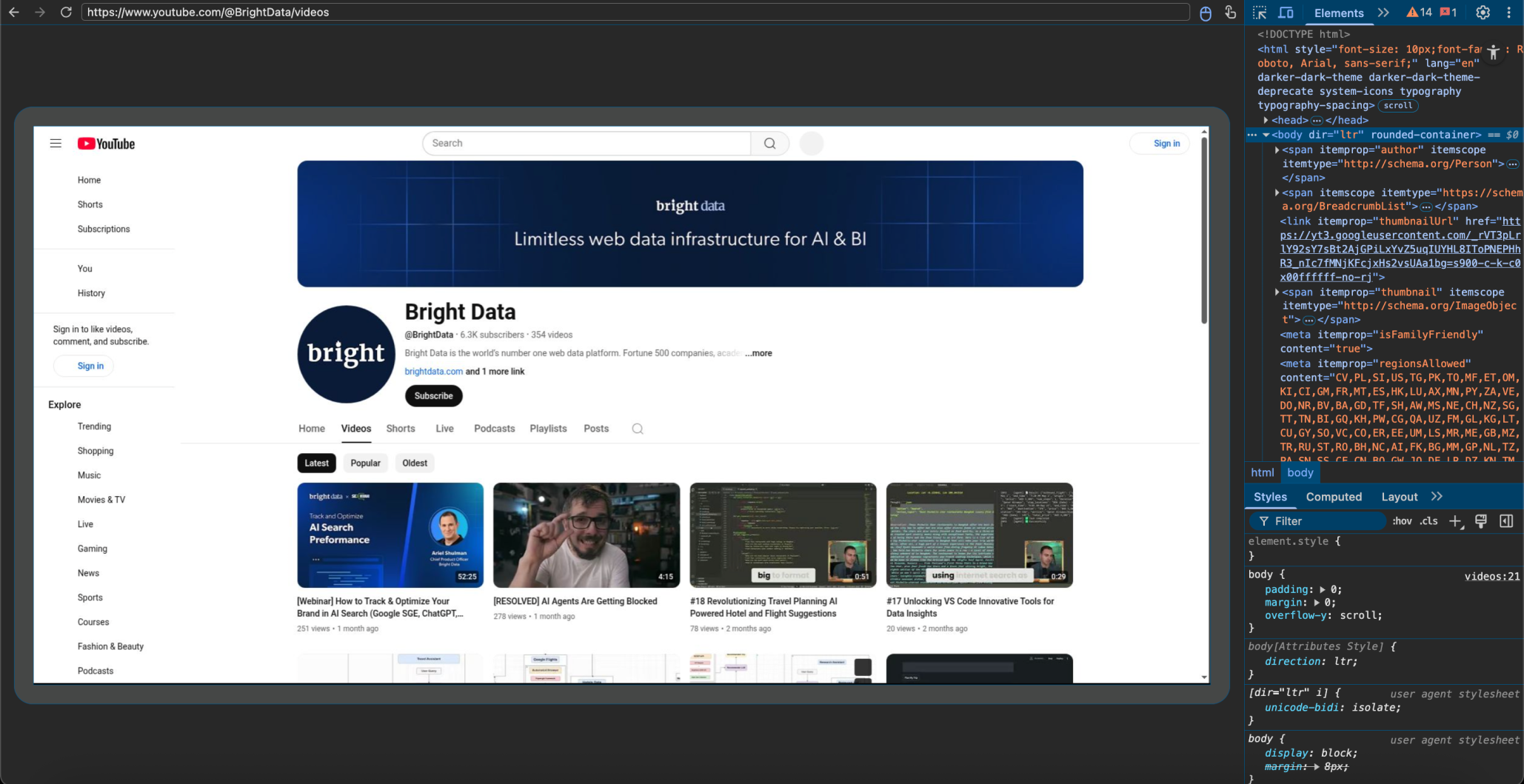This screenshot has height=784, width=1524.
Task: Click the search icon in YouTube search bar
Action: pos(769,143)
